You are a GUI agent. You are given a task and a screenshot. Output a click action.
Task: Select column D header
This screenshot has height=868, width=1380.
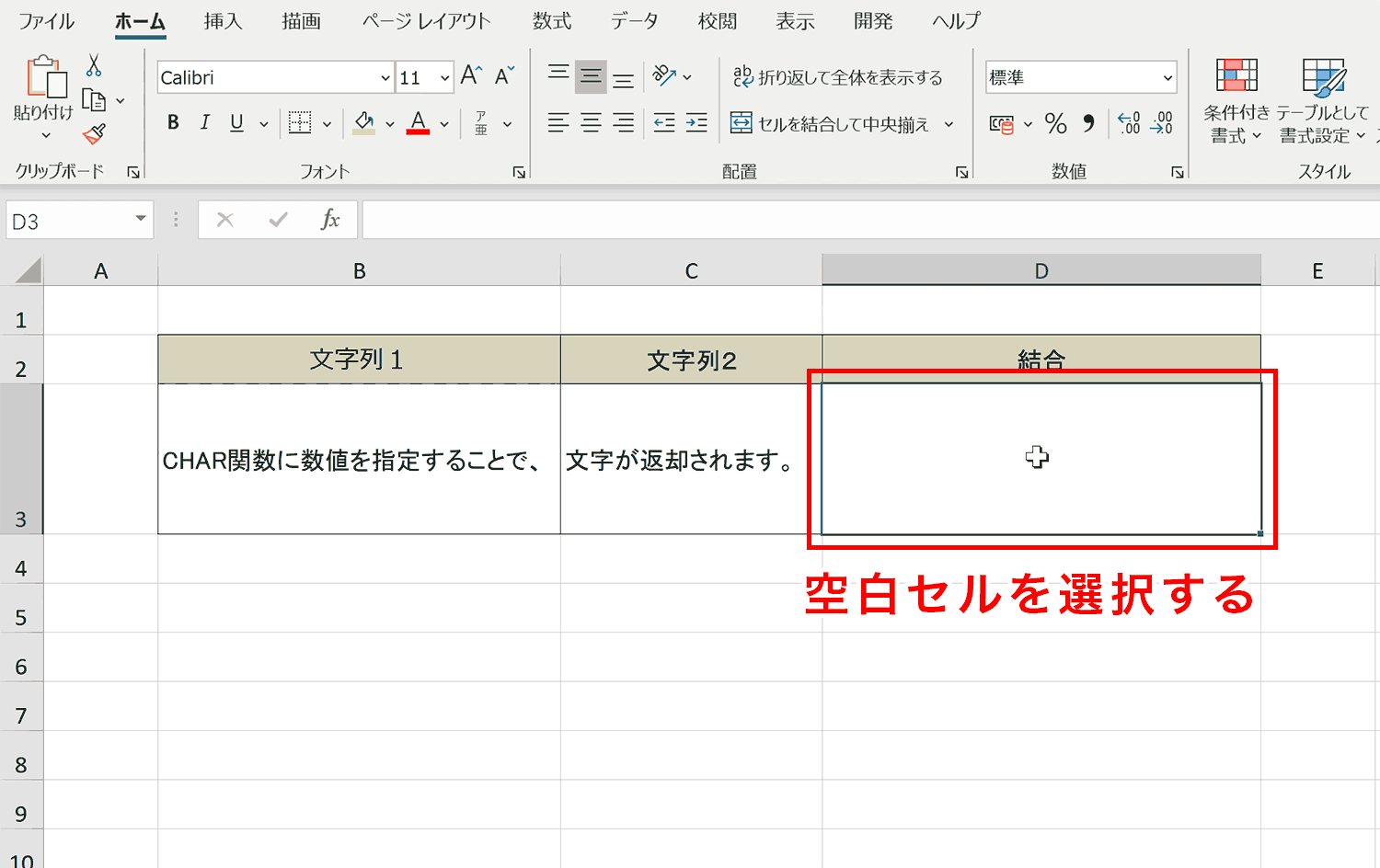1041,270
